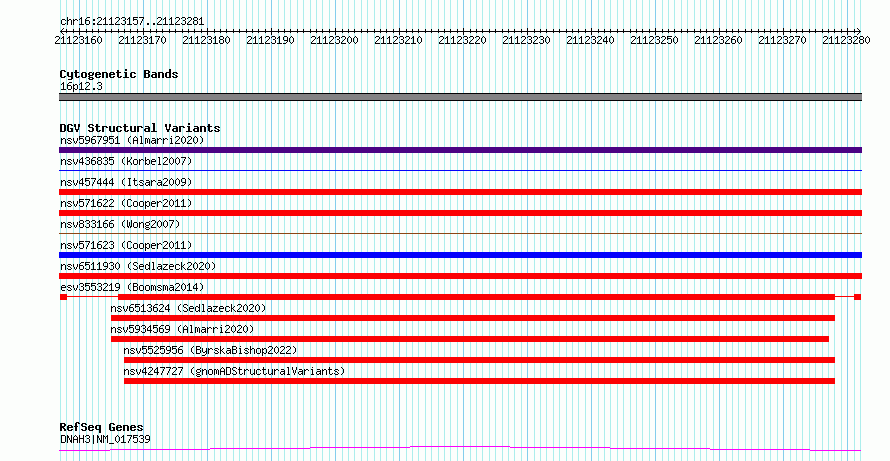Click ruler position 21123210
Screen dimensions: 890x461
tap(398, 40)
